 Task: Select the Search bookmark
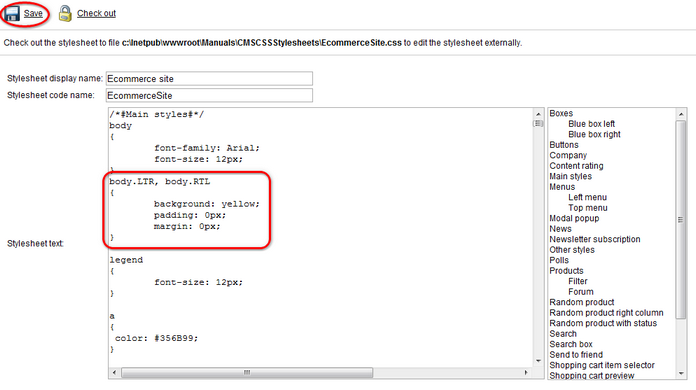[563, 334]
